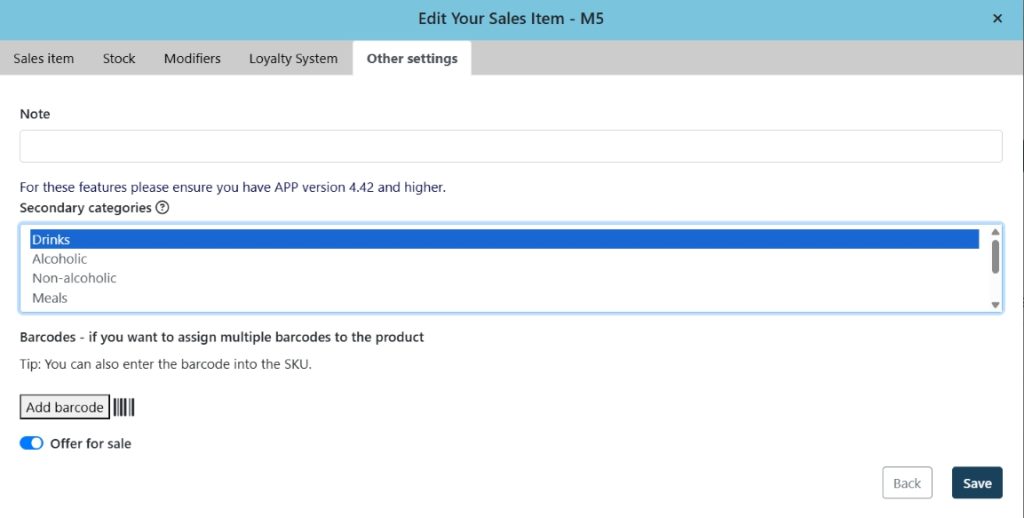The height and width of the screenshot is (518, 1024).
Task: Select Drinks in secondary categories
Action: point(51,239)
